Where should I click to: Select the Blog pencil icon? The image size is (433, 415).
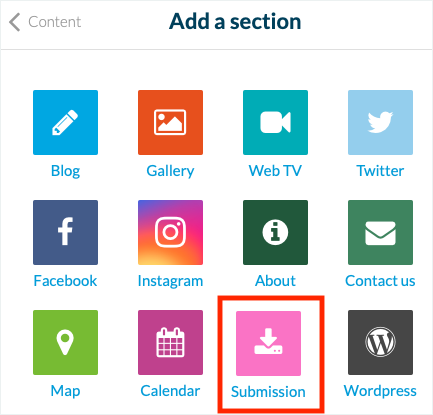[65, 122]
